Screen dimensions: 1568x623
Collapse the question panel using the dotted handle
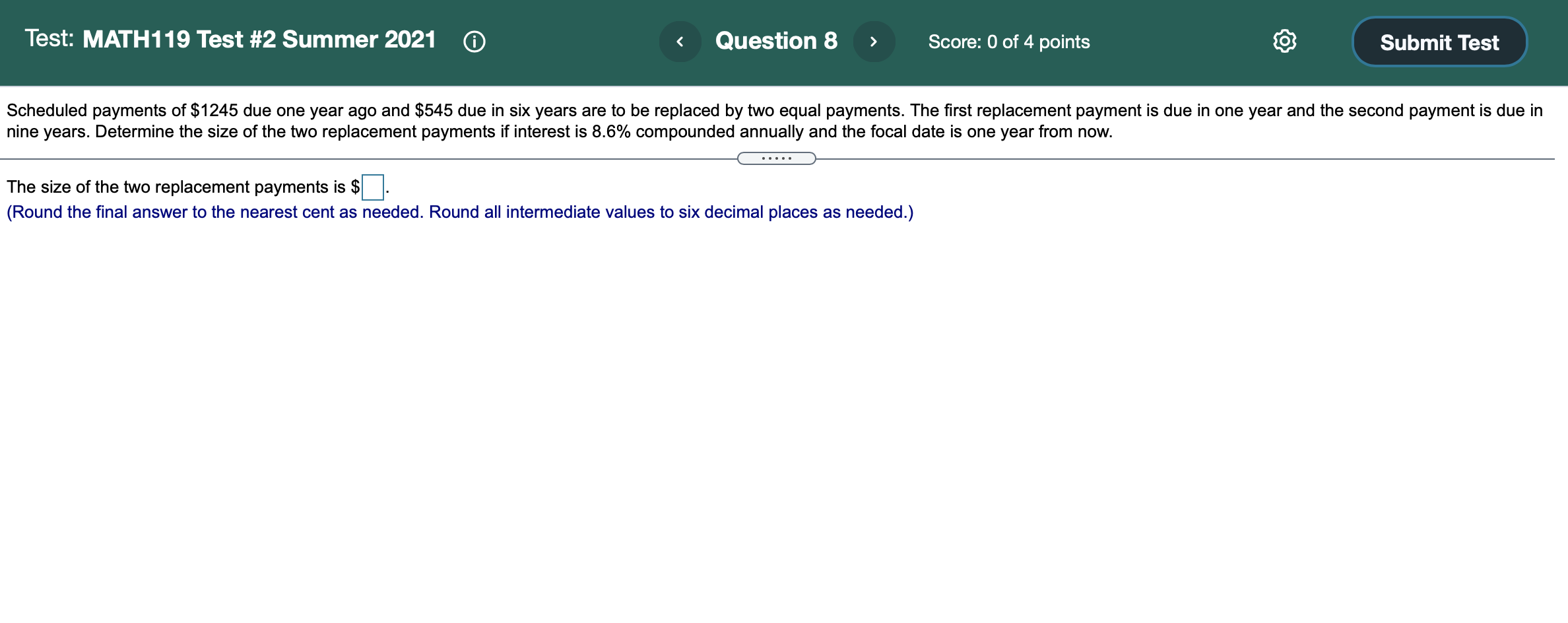point(776,158)
